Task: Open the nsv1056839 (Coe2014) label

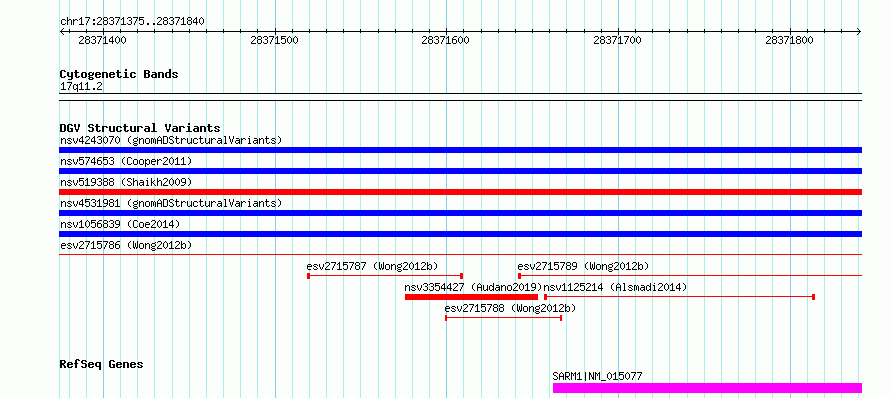Action: click(120, 224)
